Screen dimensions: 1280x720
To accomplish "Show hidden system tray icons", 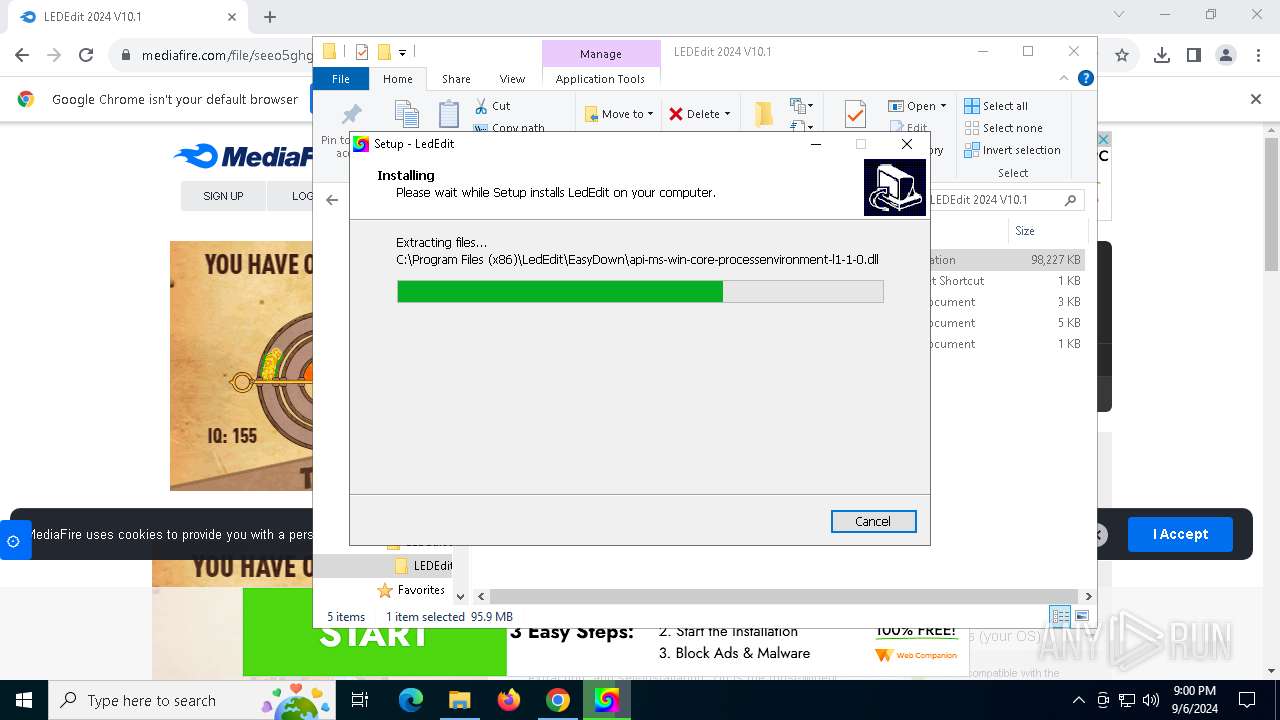I will coord(1078,700).
